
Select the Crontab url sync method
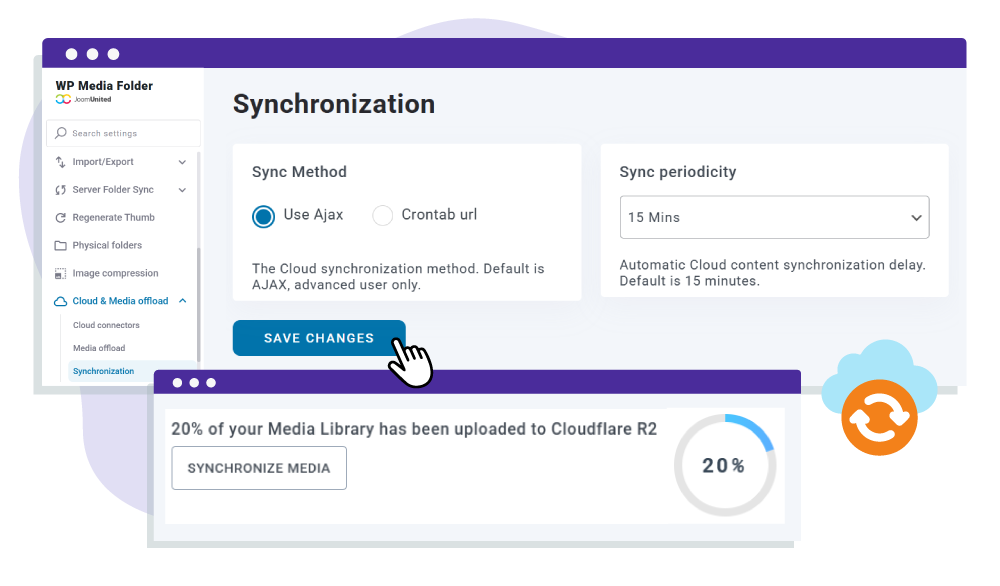click(x=382, y=215)
